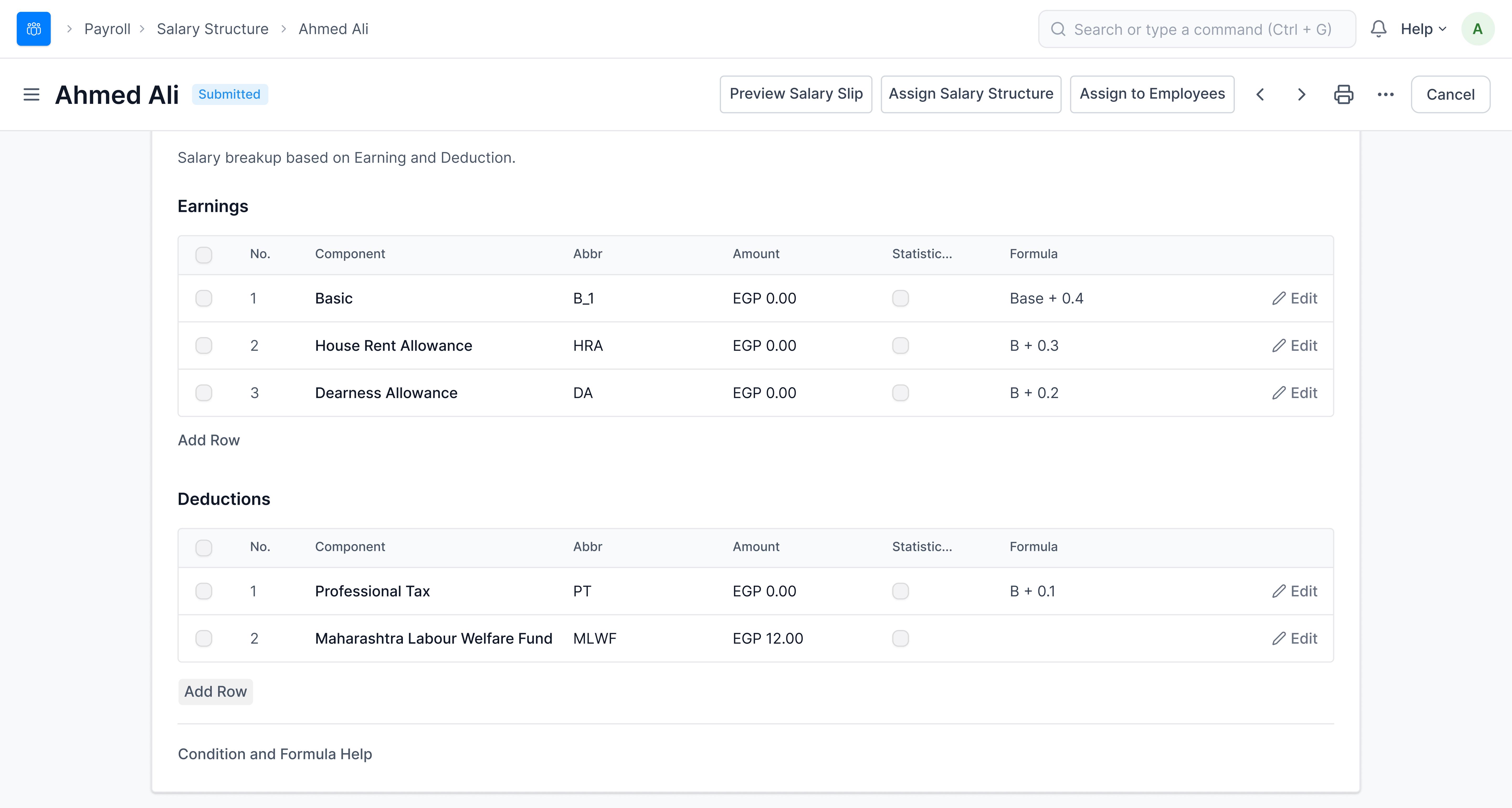The width and height of the screenshot is (1512, 808).
Task: Open the HR app home icon
Action: (33, 29)
